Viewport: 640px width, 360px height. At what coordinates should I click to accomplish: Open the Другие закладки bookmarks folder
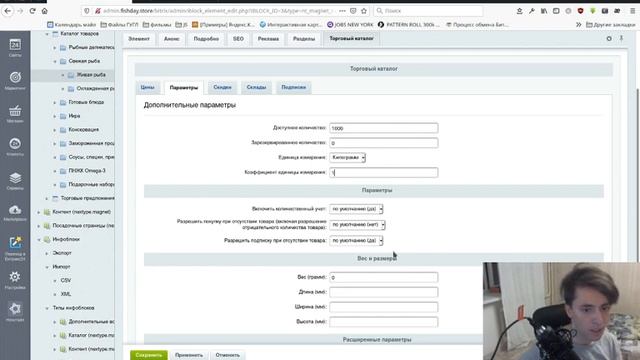[x=611, y=24]
